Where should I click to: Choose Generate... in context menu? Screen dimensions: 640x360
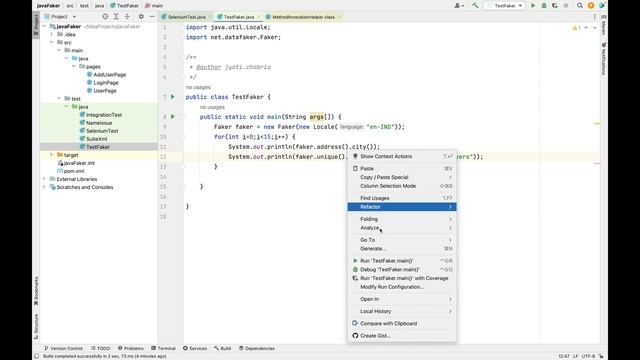402,249
